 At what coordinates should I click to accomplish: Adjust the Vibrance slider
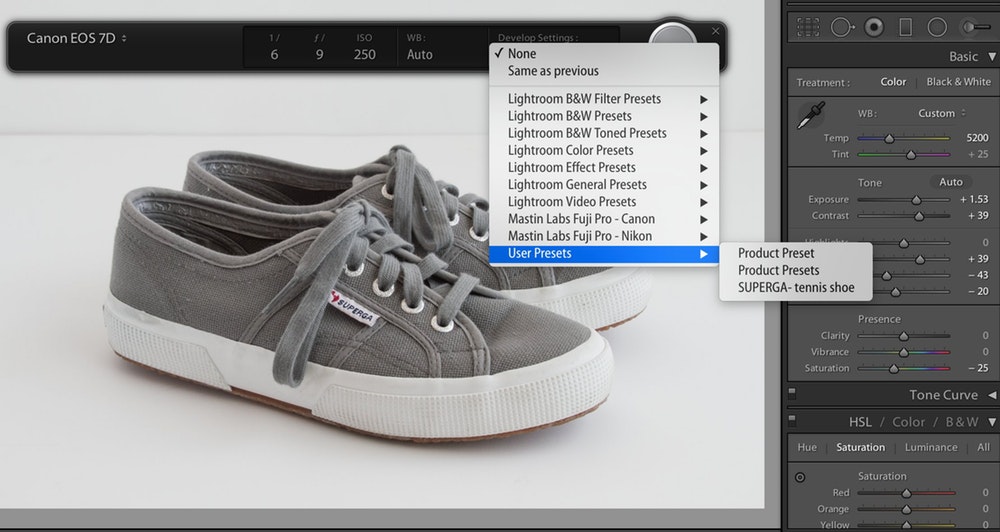tap(904, 352)
